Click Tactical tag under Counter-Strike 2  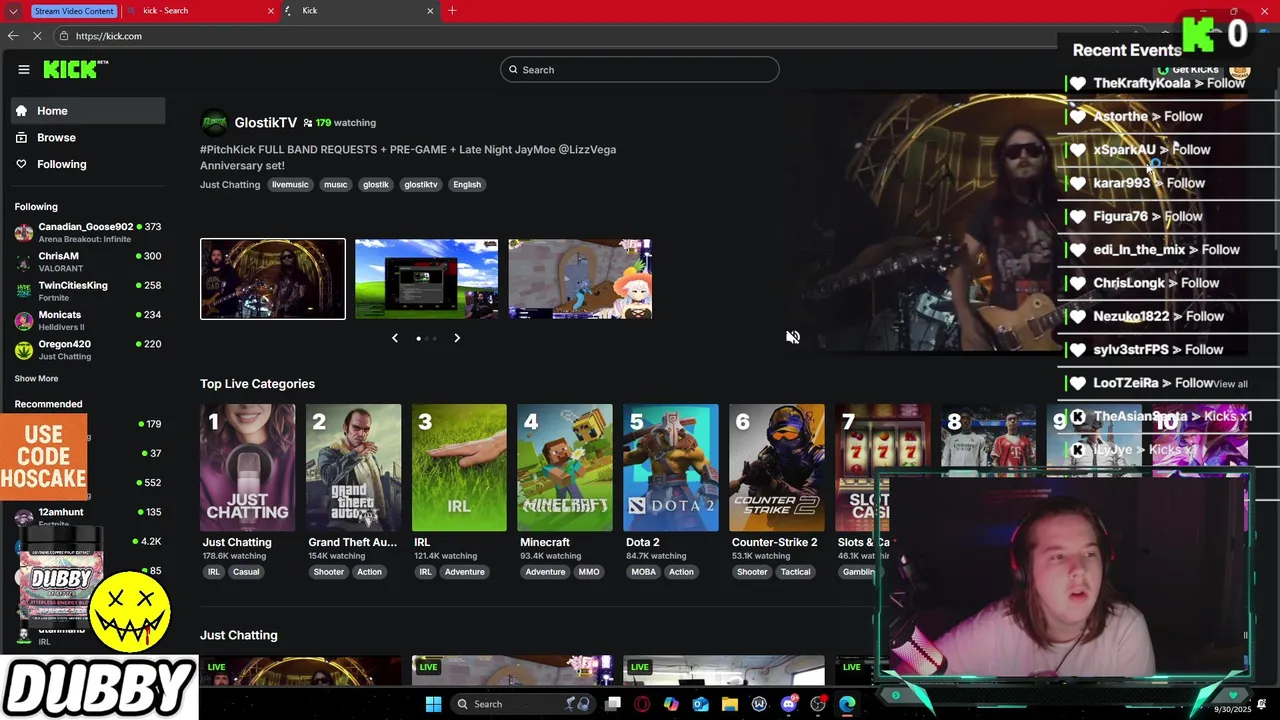tap(796, 572)
